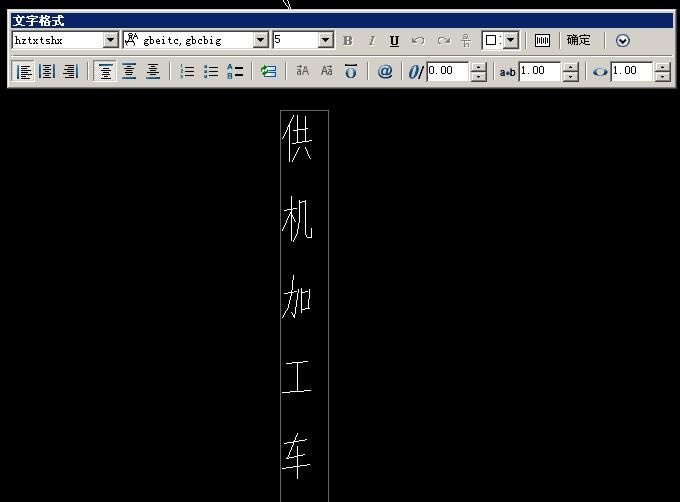Toggle Bold formatting
Screen dimensions: 680x502
point(347,41)
